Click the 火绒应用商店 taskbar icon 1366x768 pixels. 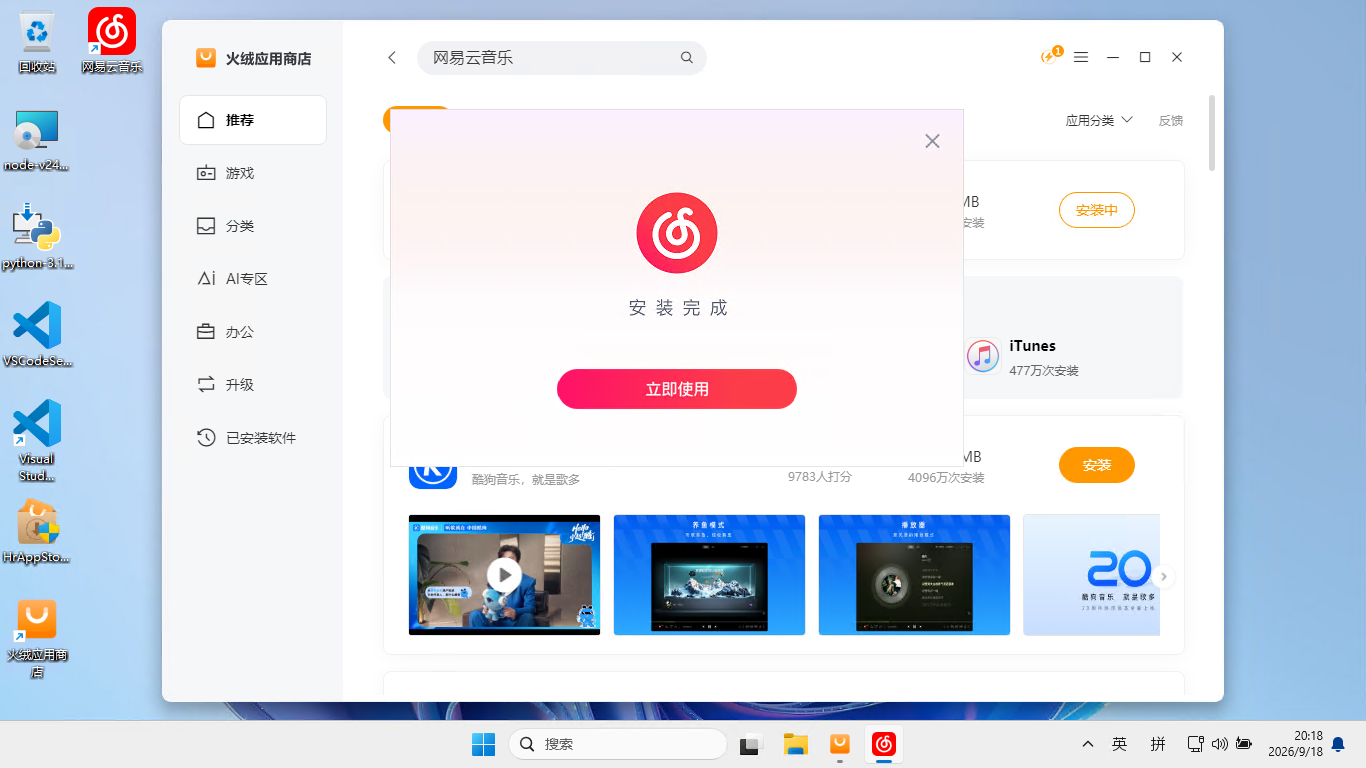840,744
